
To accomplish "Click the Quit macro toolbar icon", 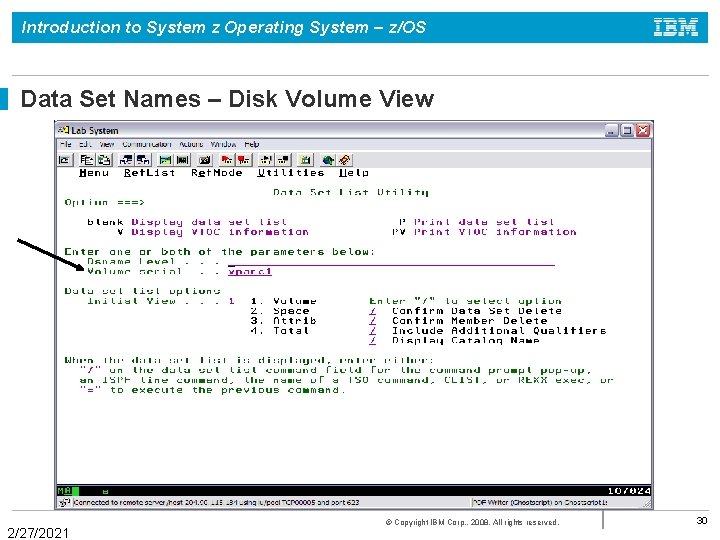I will 283,160.
